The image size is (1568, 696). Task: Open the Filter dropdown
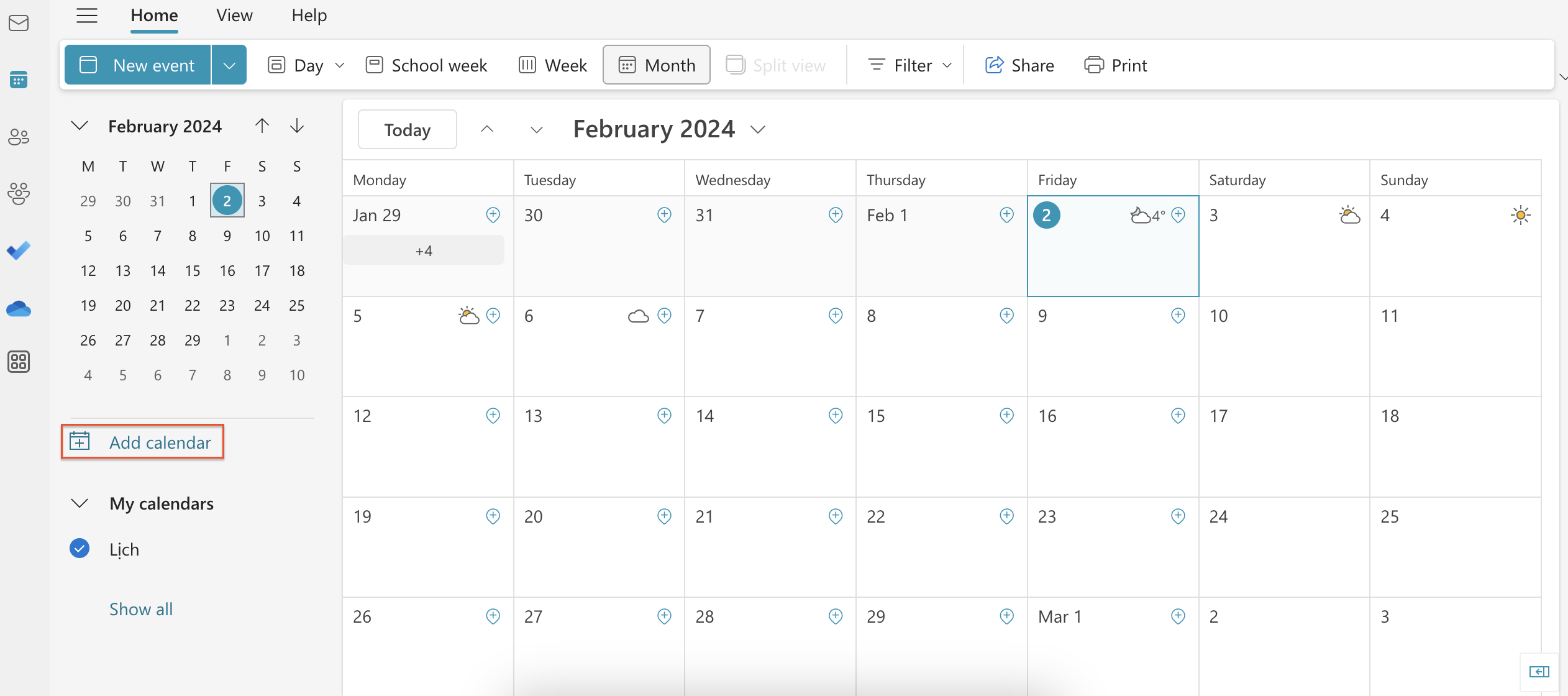click(911, 65)
